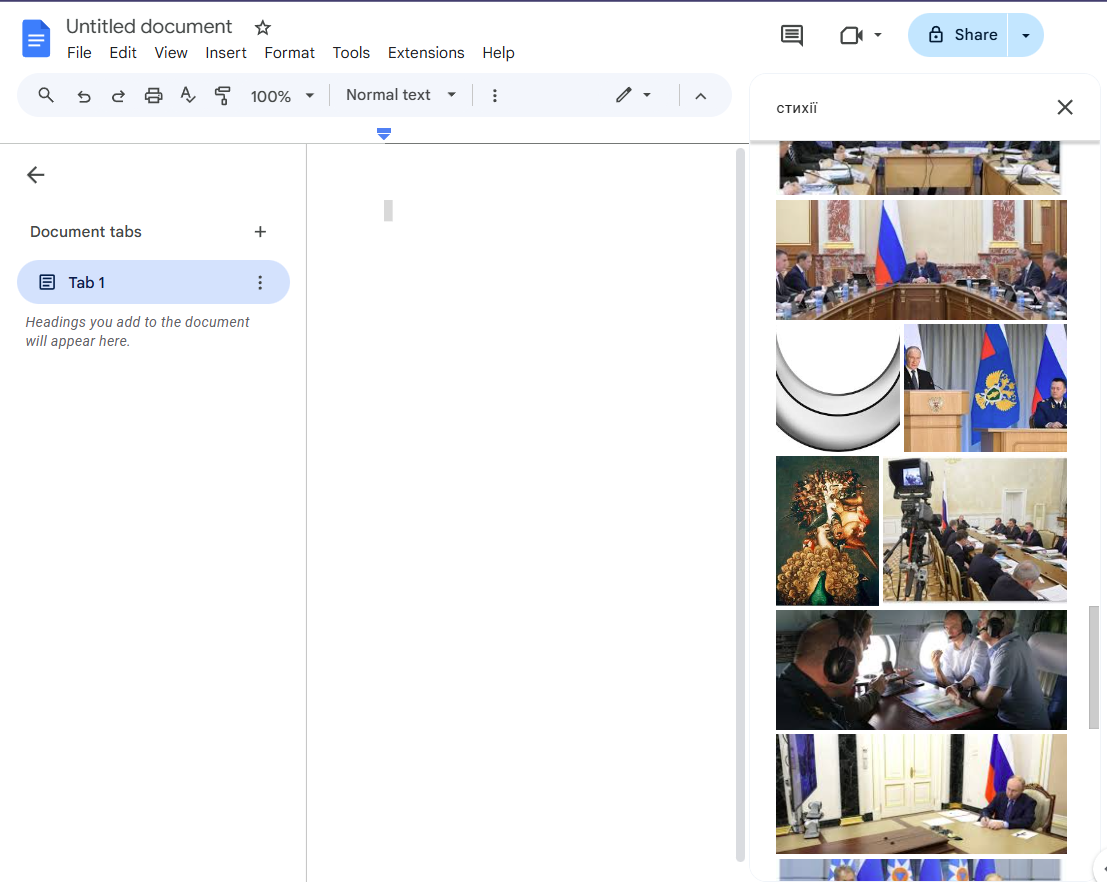Open the Insert menu
1107x882 pixels.
tap(226, 53)
